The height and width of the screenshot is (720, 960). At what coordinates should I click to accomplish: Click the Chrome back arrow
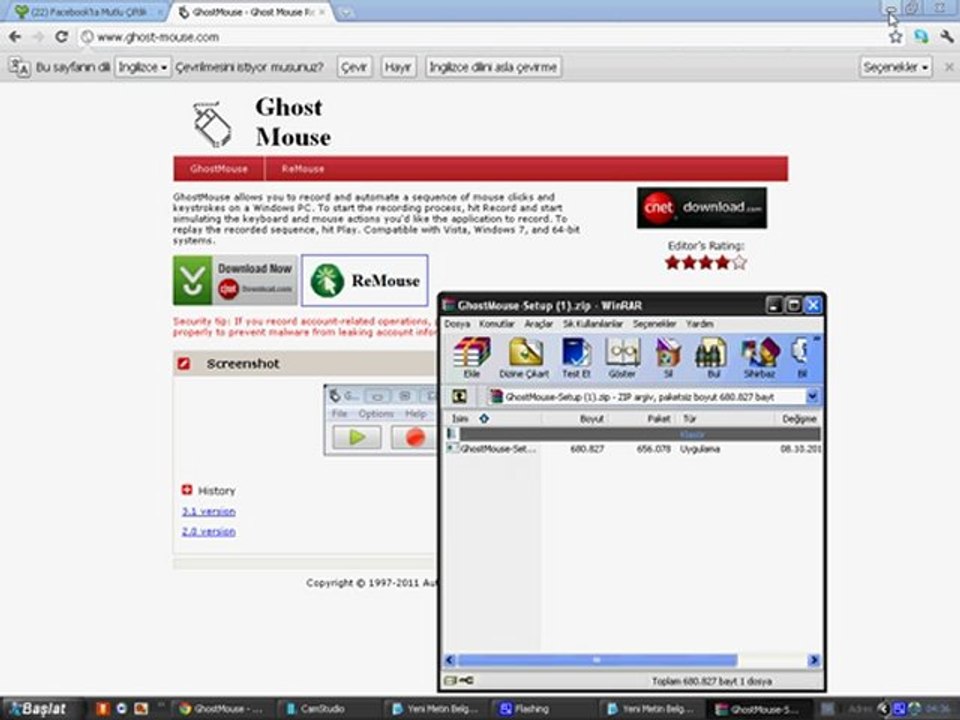pos(15,37)
